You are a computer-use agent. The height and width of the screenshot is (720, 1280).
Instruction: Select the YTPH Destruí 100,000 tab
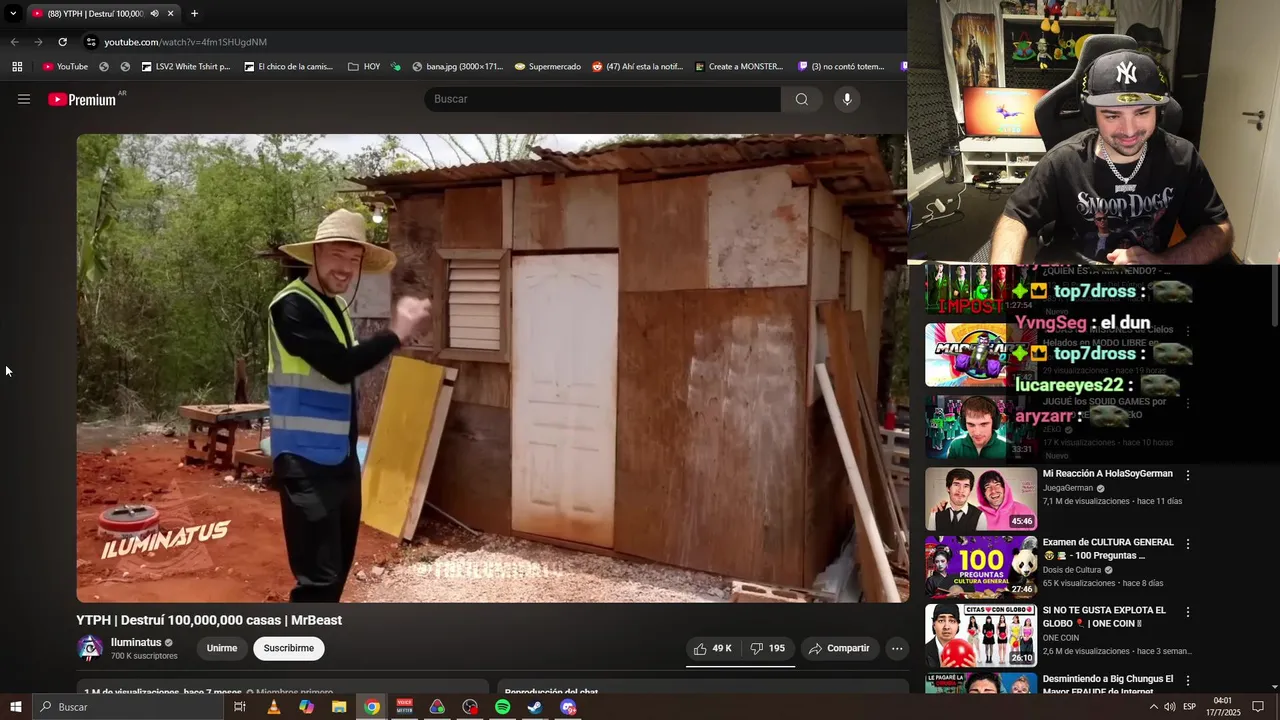pos(95,13)
